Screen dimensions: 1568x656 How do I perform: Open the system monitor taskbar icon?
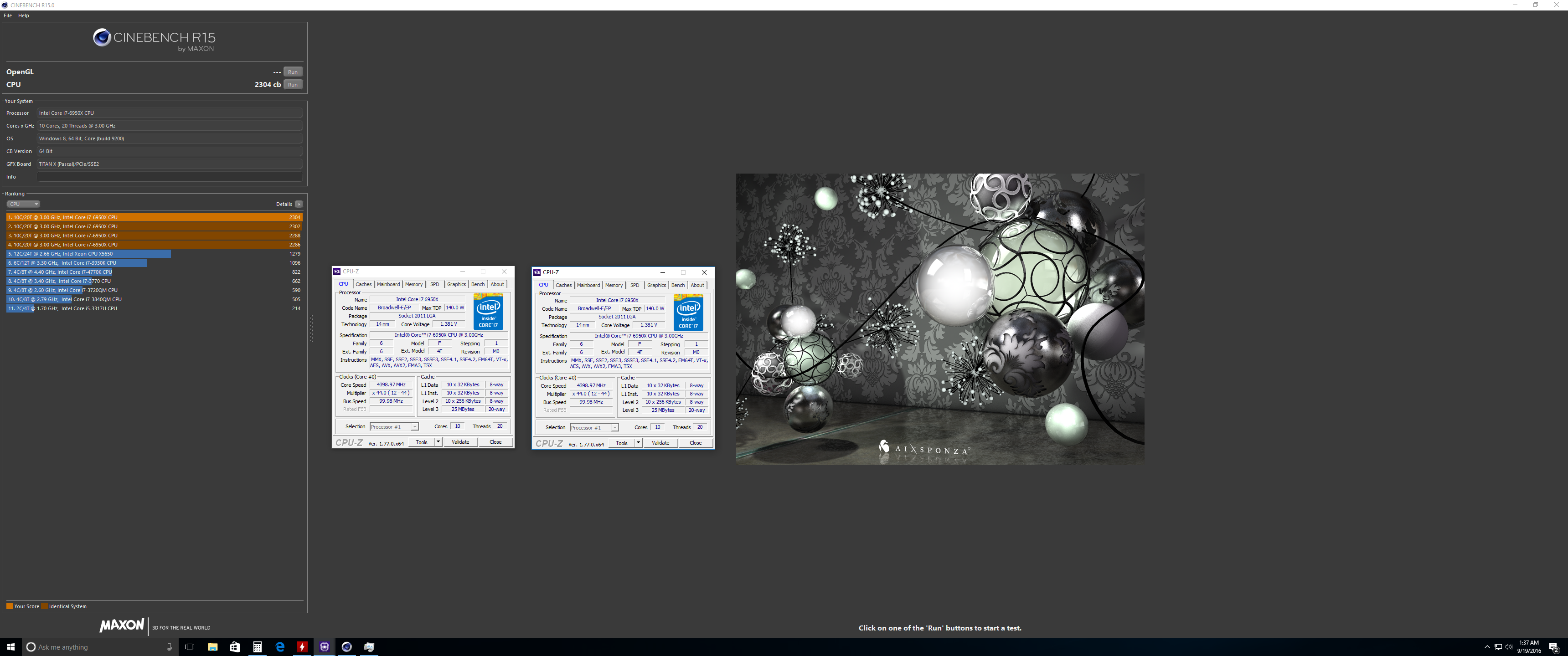click(370, 647)
